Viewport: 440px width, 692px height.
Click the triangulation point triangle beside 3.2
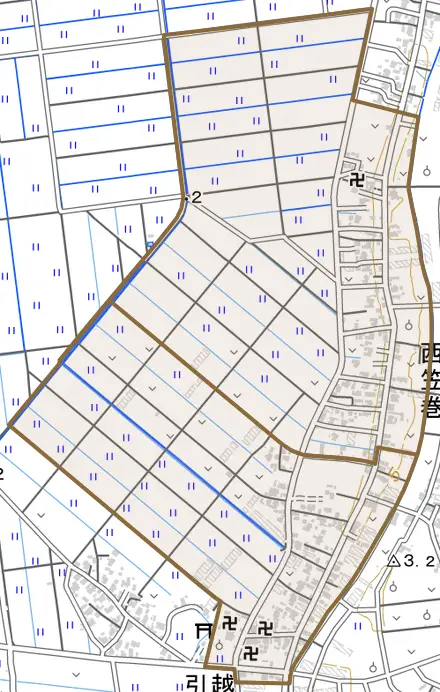tap(393, 561)
